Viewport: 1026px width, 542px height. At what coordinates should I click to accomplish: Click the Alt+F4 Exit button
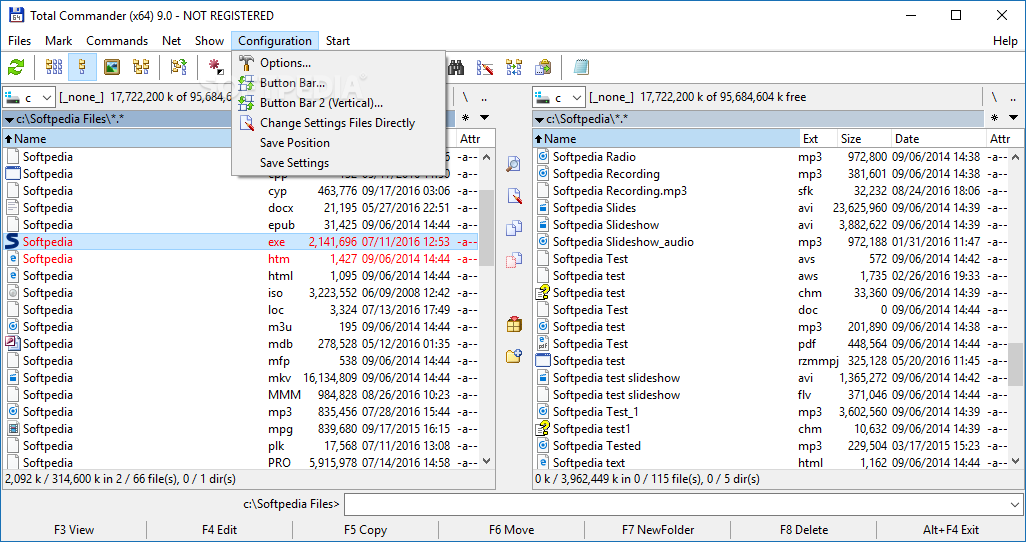pyautogui.click(x=951, y=530)
